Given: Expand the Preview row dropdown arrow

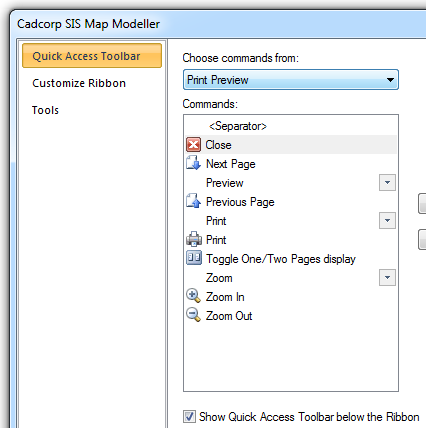Looking at the screenshot, I should 387,182.
